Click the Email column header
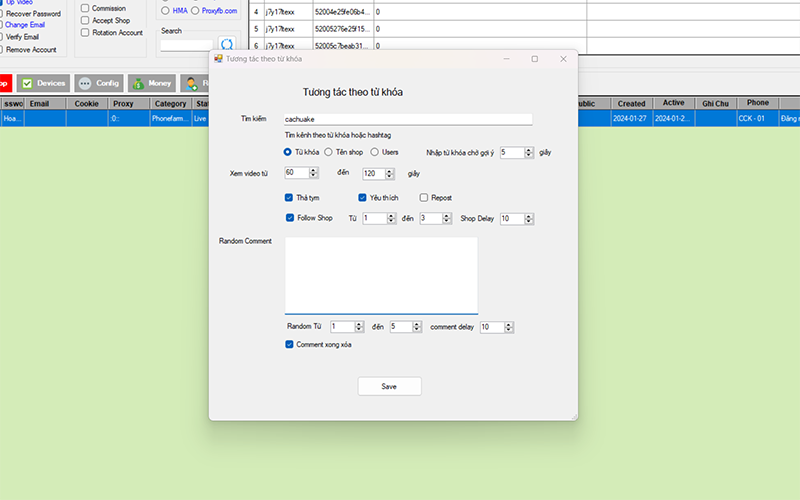The height and width of the screenshot is (500, 800). [x=45, y=104]
